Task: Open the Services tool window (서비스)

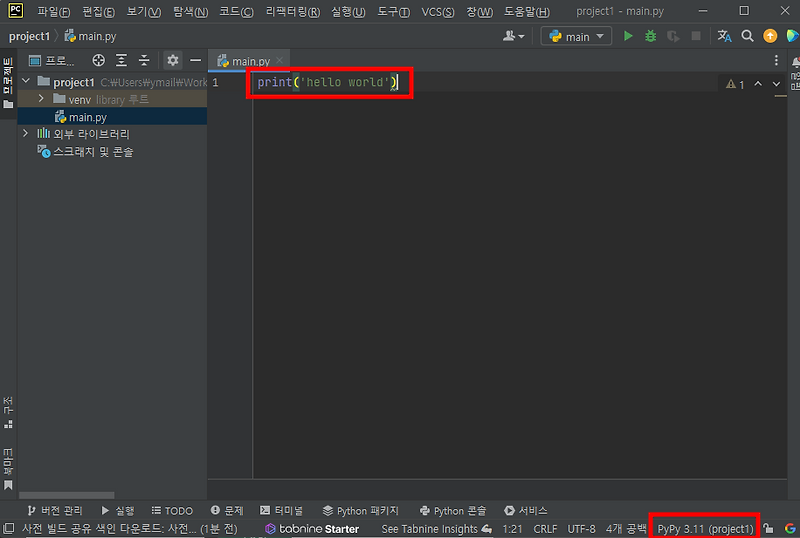Action: click(x=526, y=510)
